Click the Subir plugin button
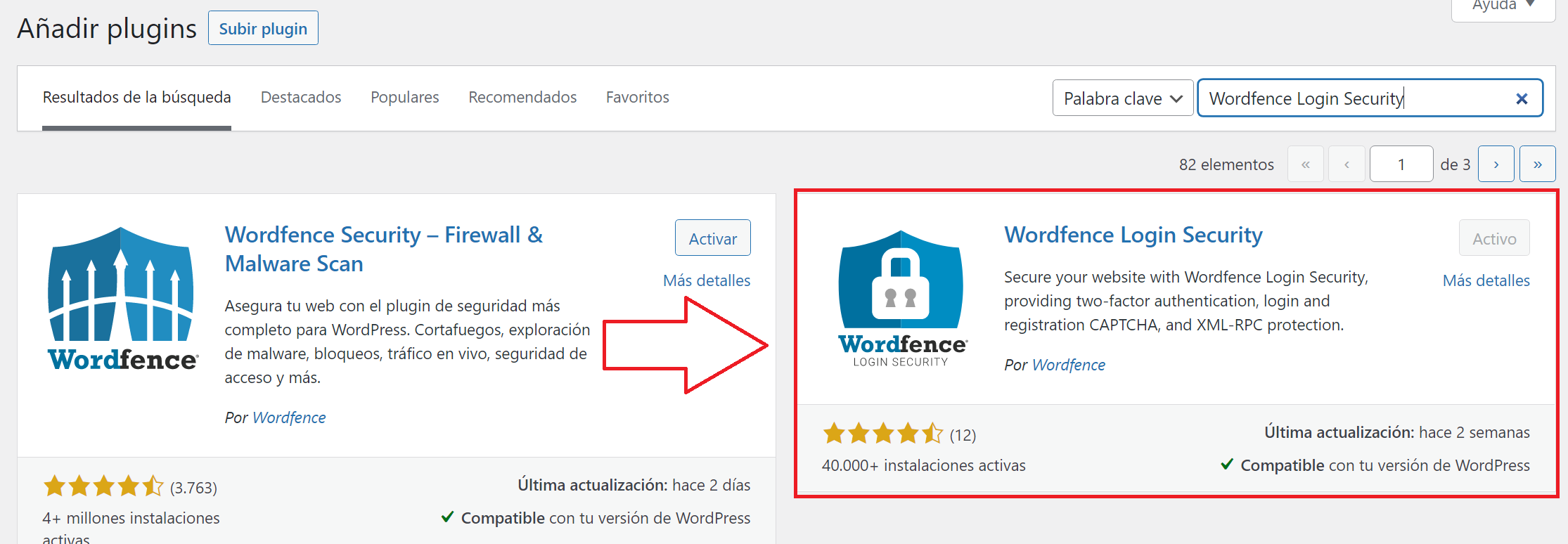Viewport: 1568px width, 544px height. pos(263,28)
